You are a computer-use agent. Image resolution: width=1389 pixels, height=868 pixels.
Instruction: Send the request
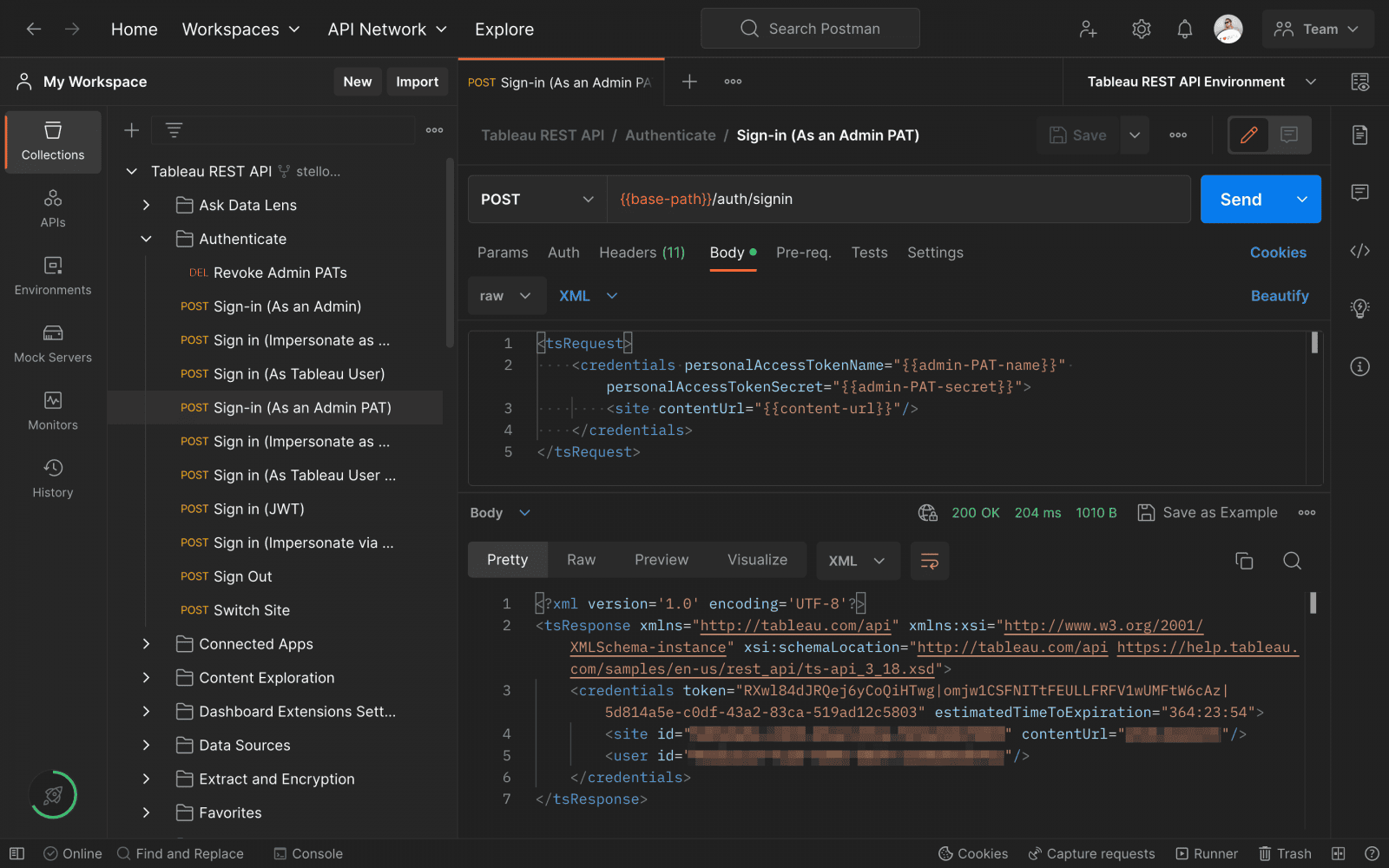point(1241,200)
